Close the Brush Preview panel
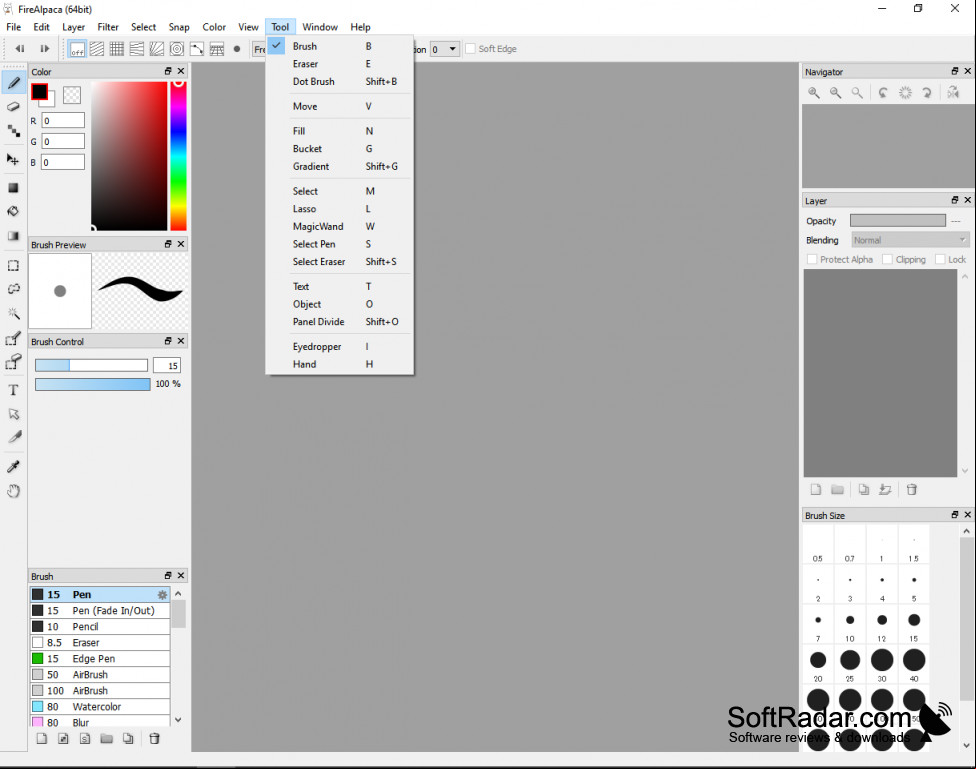The height and width of the screenshot is (769, 976). [181, 244]
